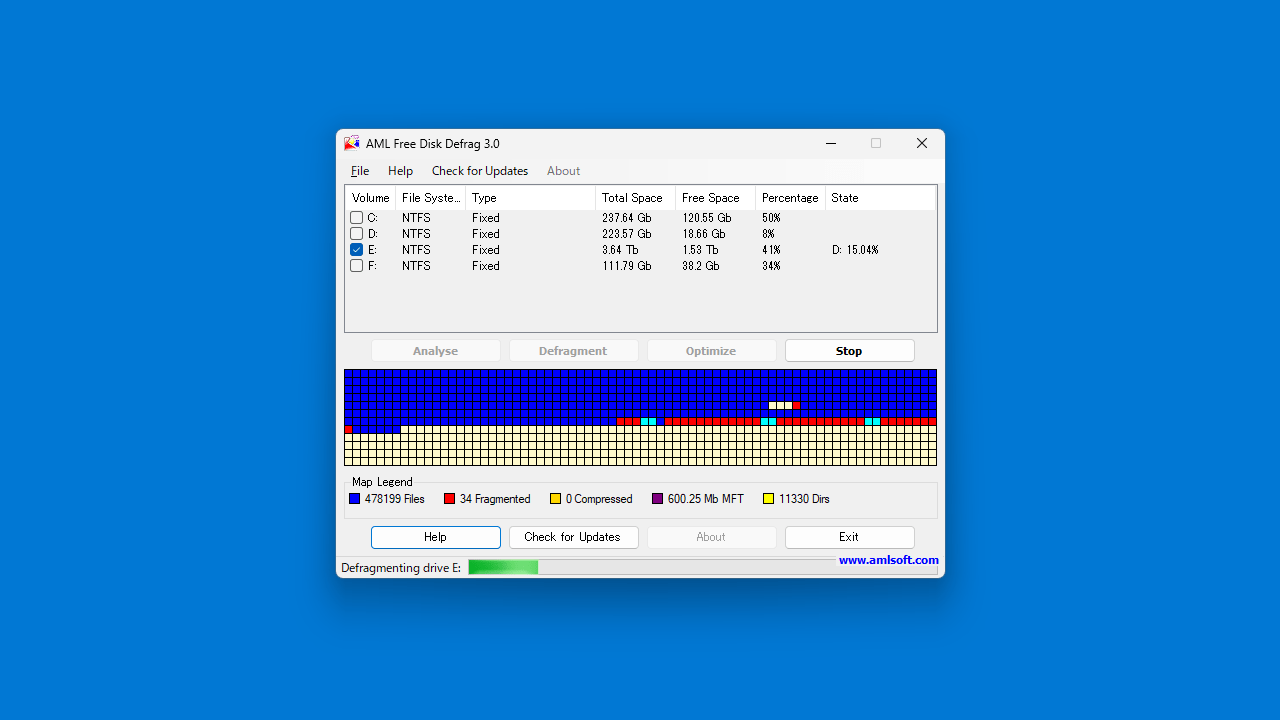The height and width of the screenshot is (720, 1280).
Task: Sort by the Type column header
Action: (x=530, y=198)
